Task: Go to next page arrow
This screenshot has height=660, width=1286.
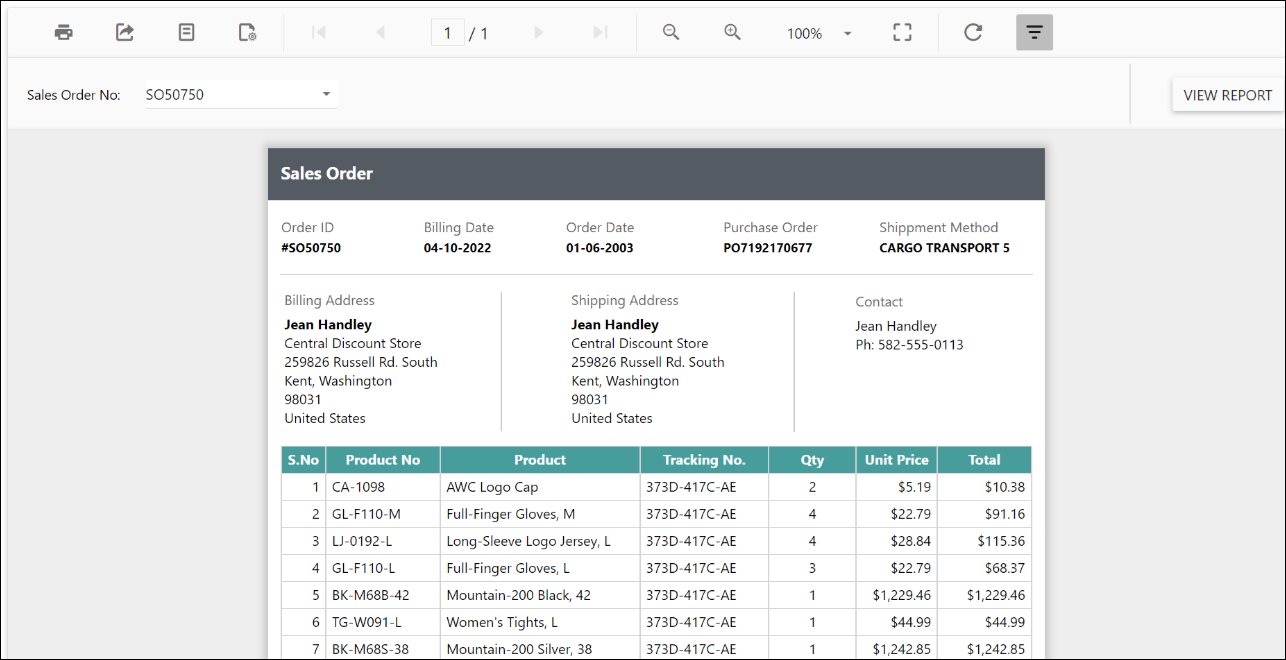Action: pyautogui.click(x=539, y=32)
